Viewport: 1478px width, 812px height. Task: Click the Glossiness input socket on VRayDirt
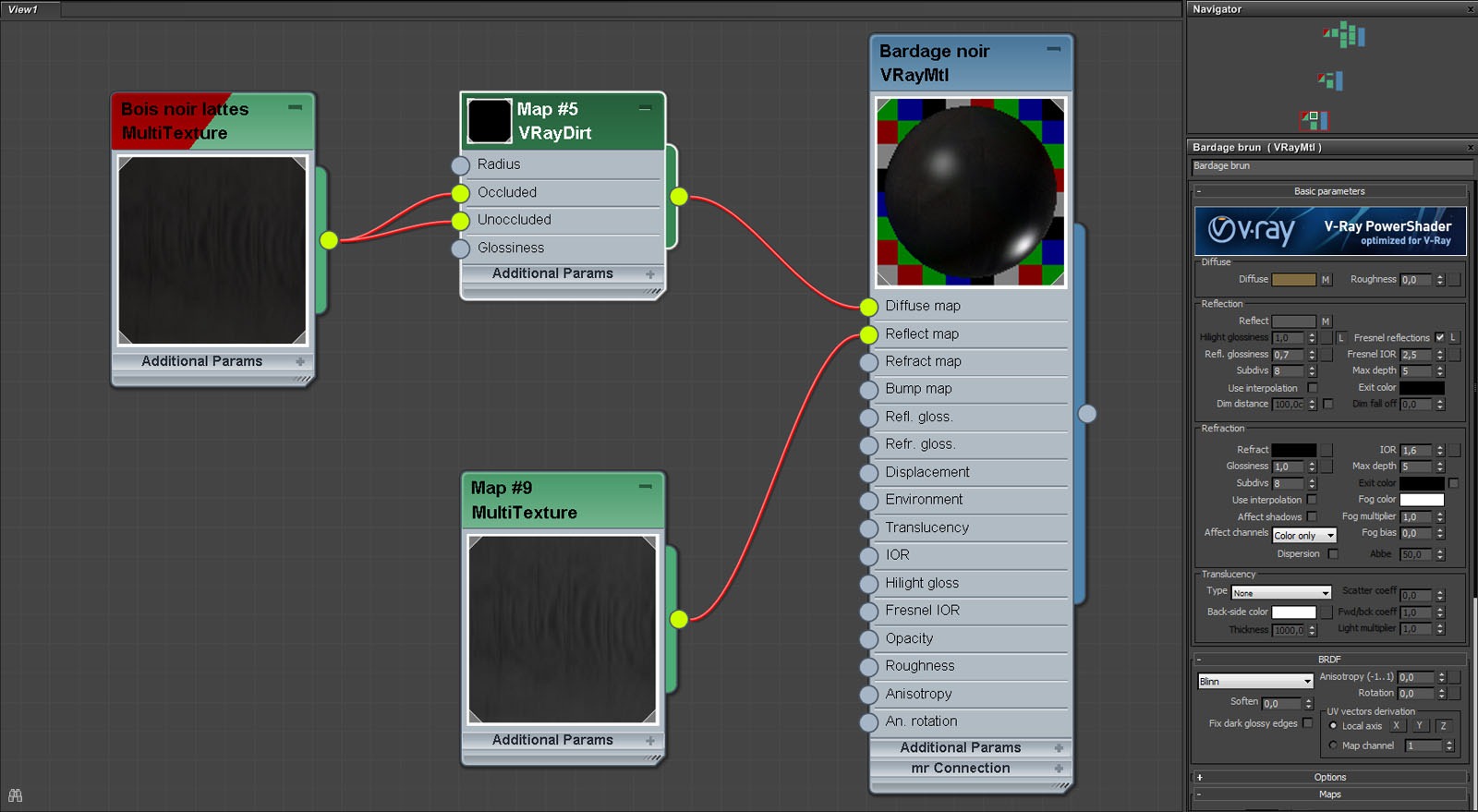click(x=460, y=248)
